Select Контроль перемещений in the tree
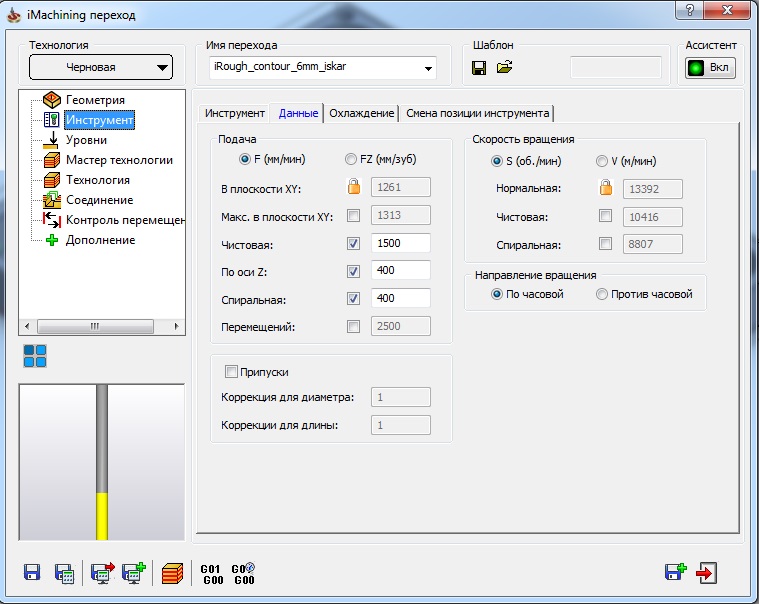Viewport: 759px width, 604px height. coord(125,220)
